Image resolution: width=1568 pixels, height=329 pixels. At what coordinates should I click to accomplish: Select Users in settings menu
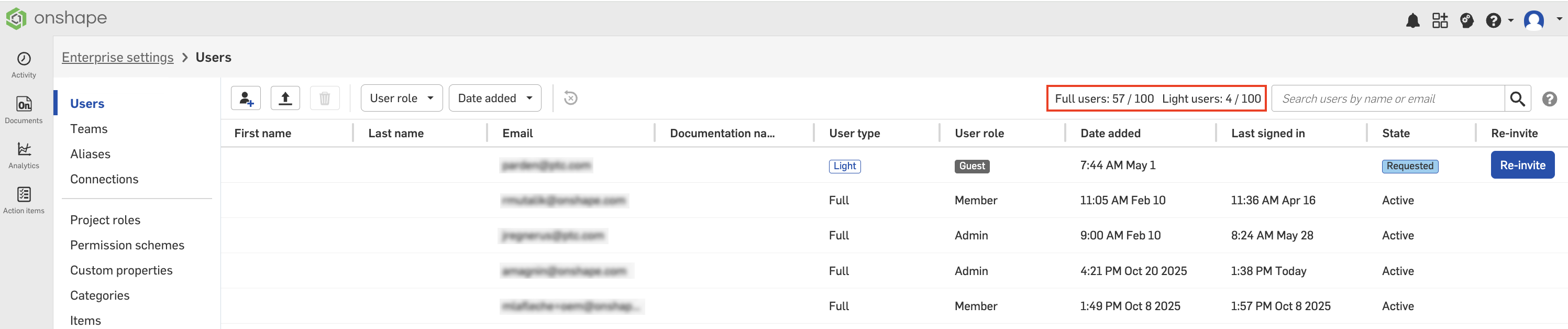[87, 104]
